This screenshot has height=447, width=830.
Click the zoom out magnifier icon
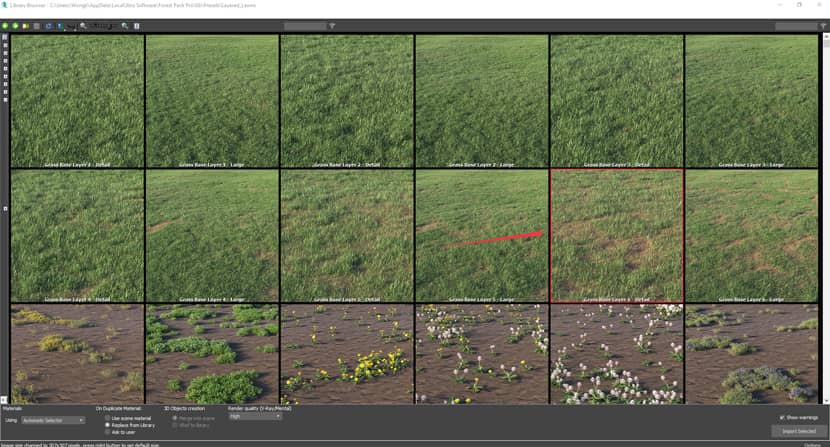click(84, 25)
